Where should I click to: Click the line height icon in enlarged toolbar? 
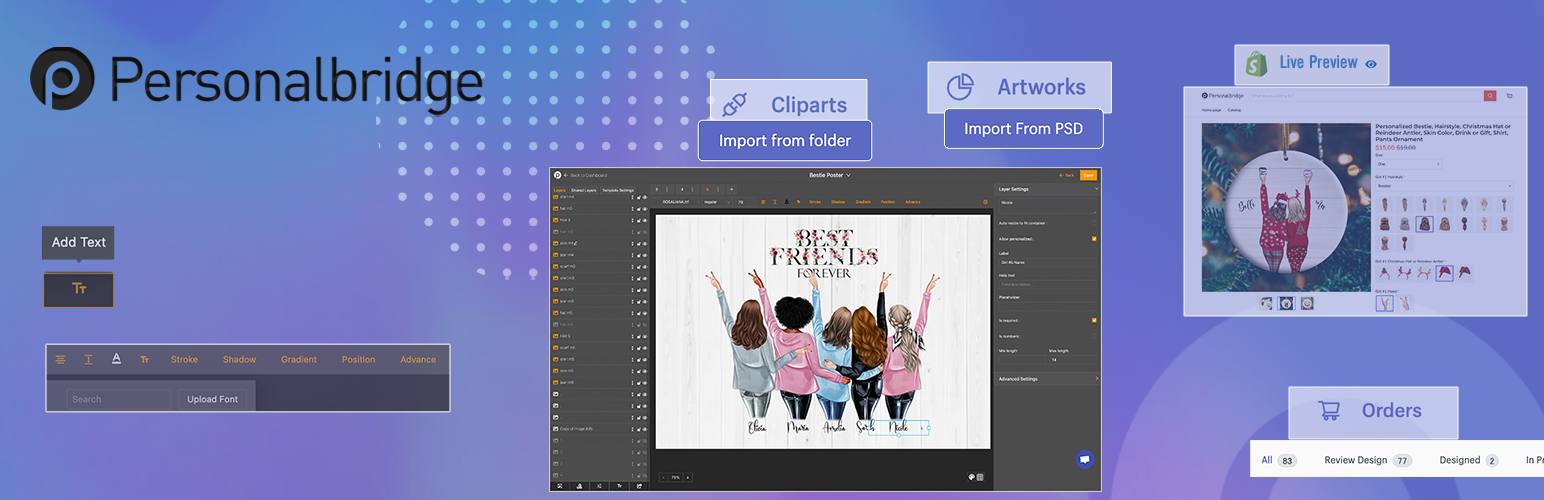click(88, 360)
